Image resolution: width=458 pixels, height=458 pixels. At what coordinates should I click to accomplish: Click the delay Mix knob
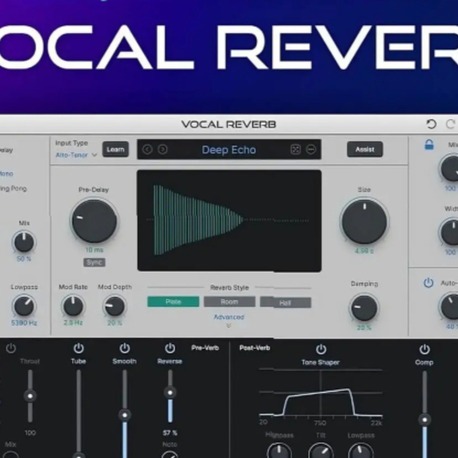point(24,242)
